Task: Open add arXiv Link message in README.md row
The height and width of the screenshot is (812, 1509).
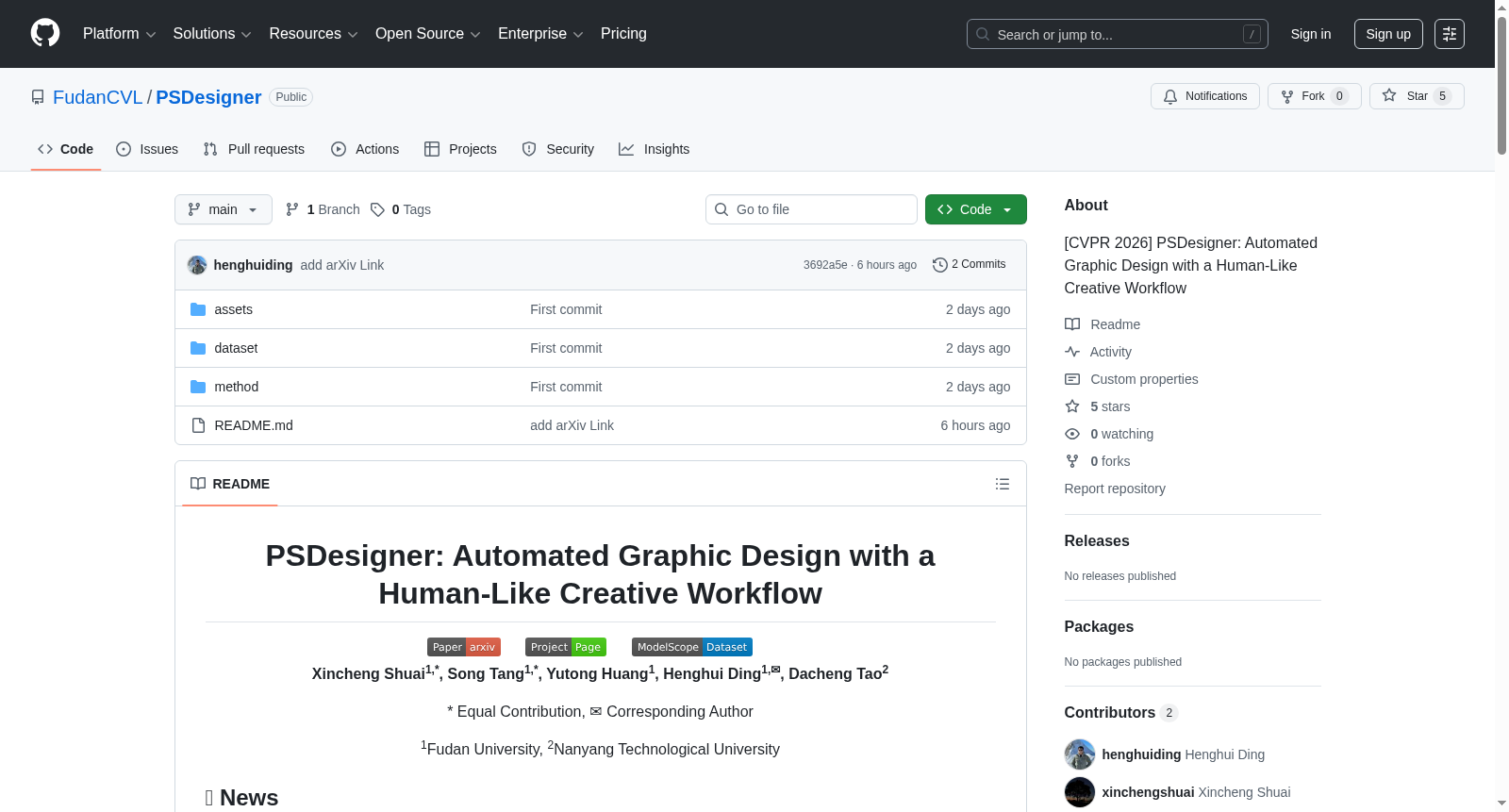Action: [x=572, y=425]
